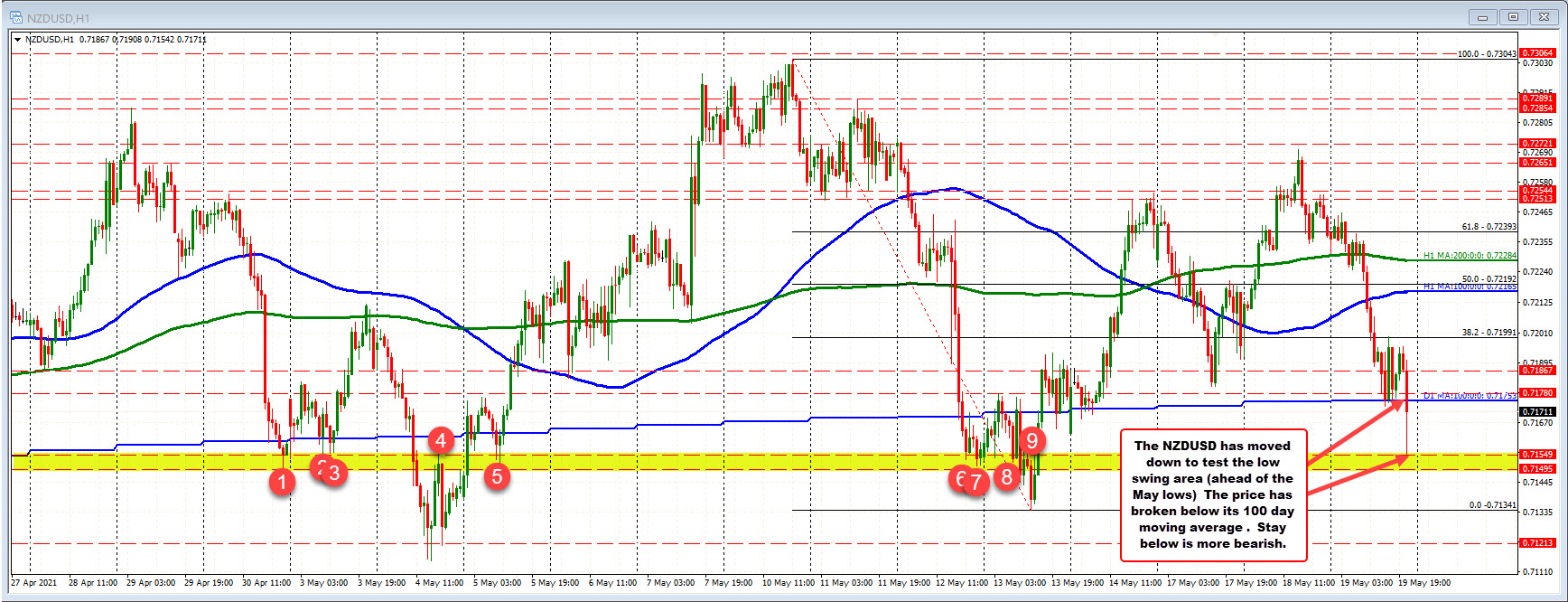The height and width of the screenshot is (602, 1568).
Task: Select red circle marker number 8
Action: [1007, 476]
